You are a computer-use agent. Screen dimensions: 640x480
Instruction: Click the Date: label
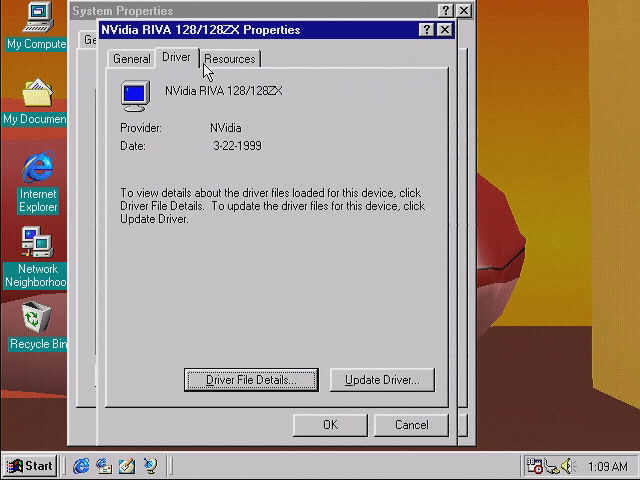coord(133,146)
